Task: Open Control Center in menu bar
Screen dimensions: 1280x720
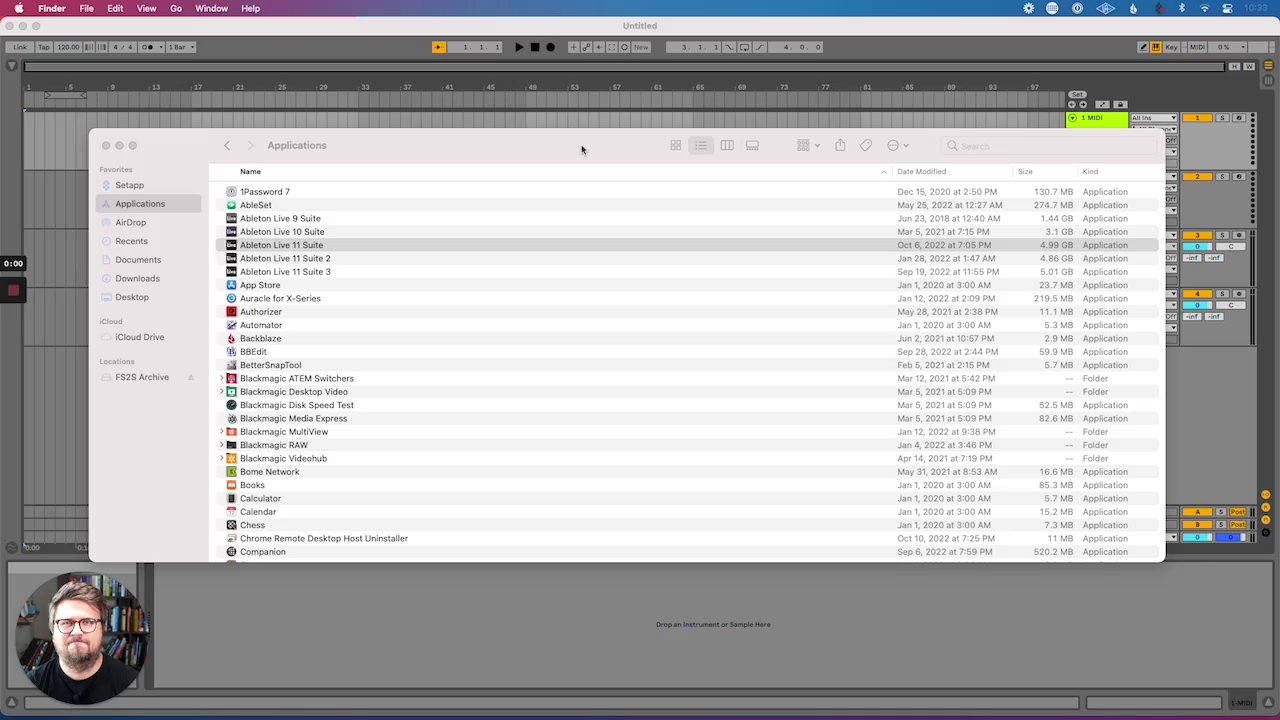Action: (x=1228, y=9)
